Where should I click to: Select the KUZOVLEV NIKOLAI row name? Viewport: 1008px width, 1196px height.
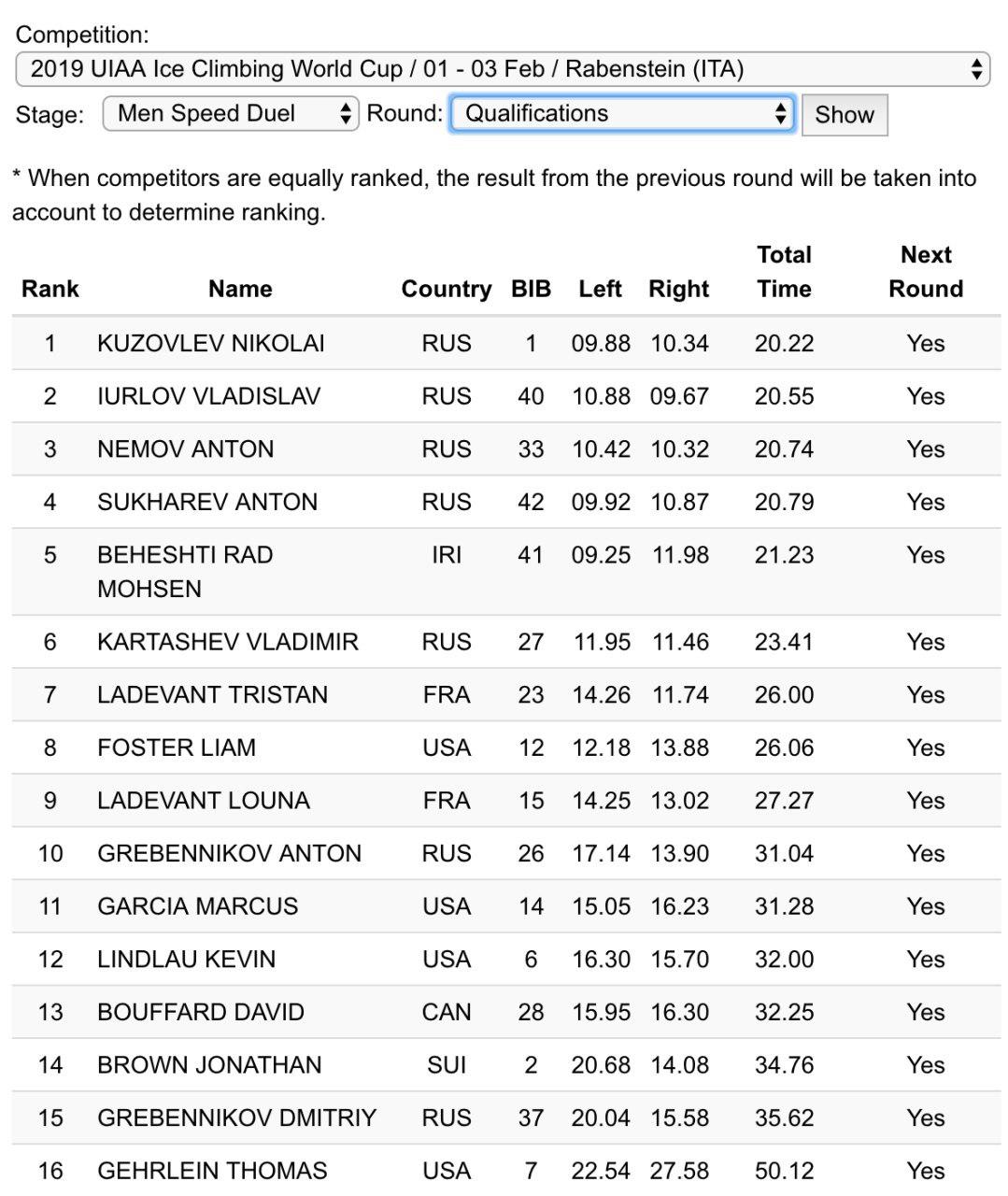211,343
